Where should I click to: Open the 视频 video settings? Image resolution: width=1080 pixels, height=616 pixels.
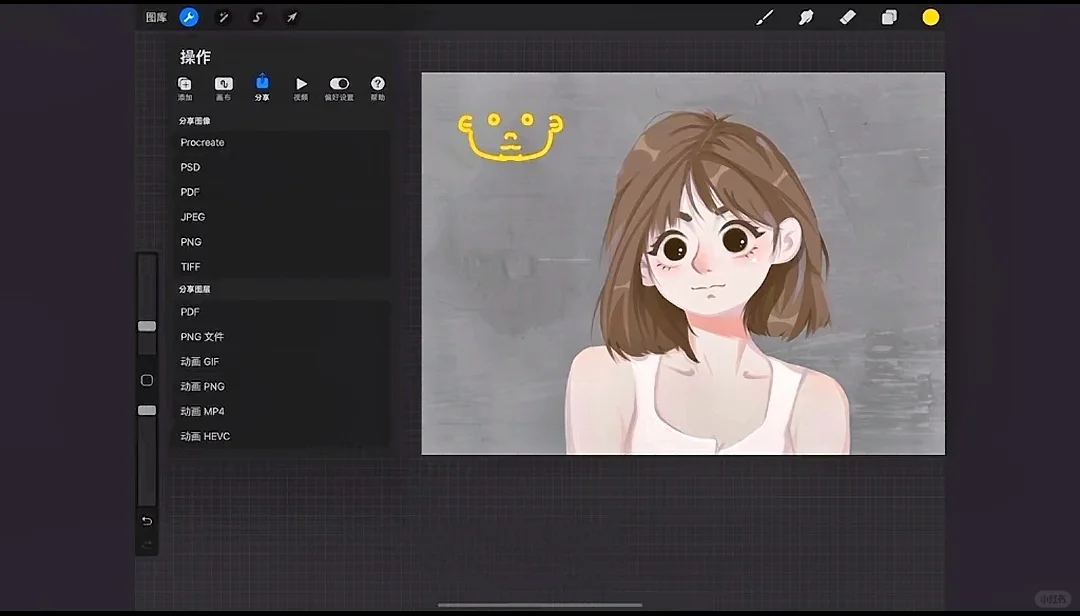[x=301, y=88]
